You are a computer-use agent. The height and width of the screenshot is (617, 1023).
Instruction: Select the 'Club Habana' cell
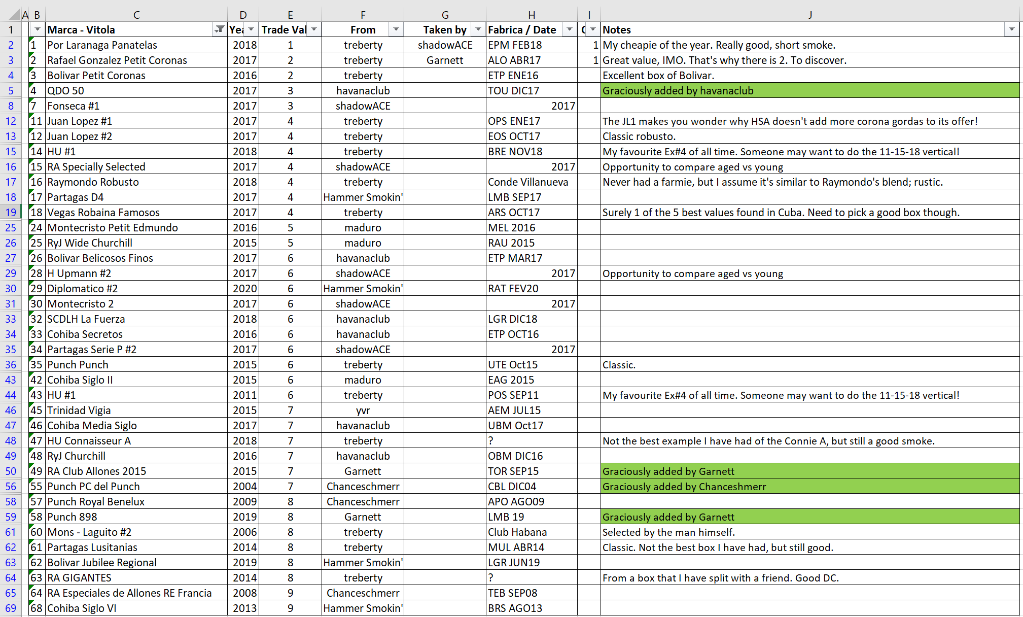(532, 532)
